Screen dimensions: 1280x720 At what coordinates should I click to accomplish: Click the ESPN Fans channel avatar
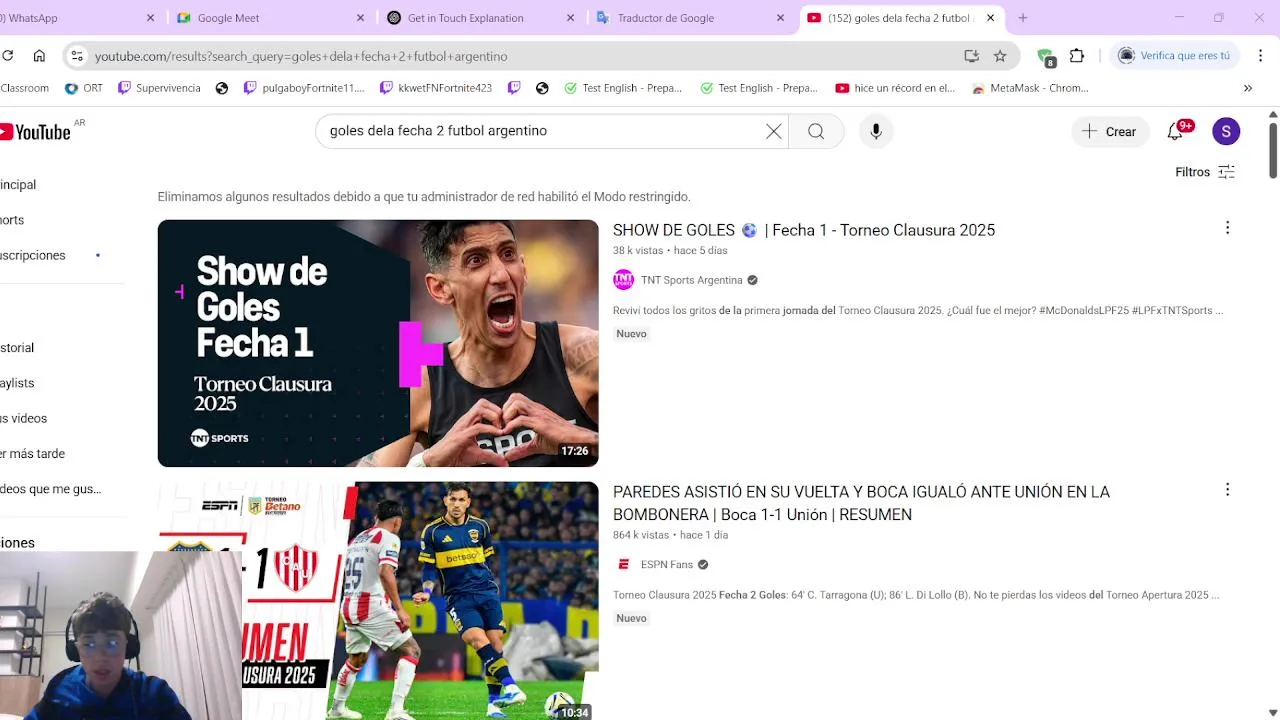click(x=623, y=565)
